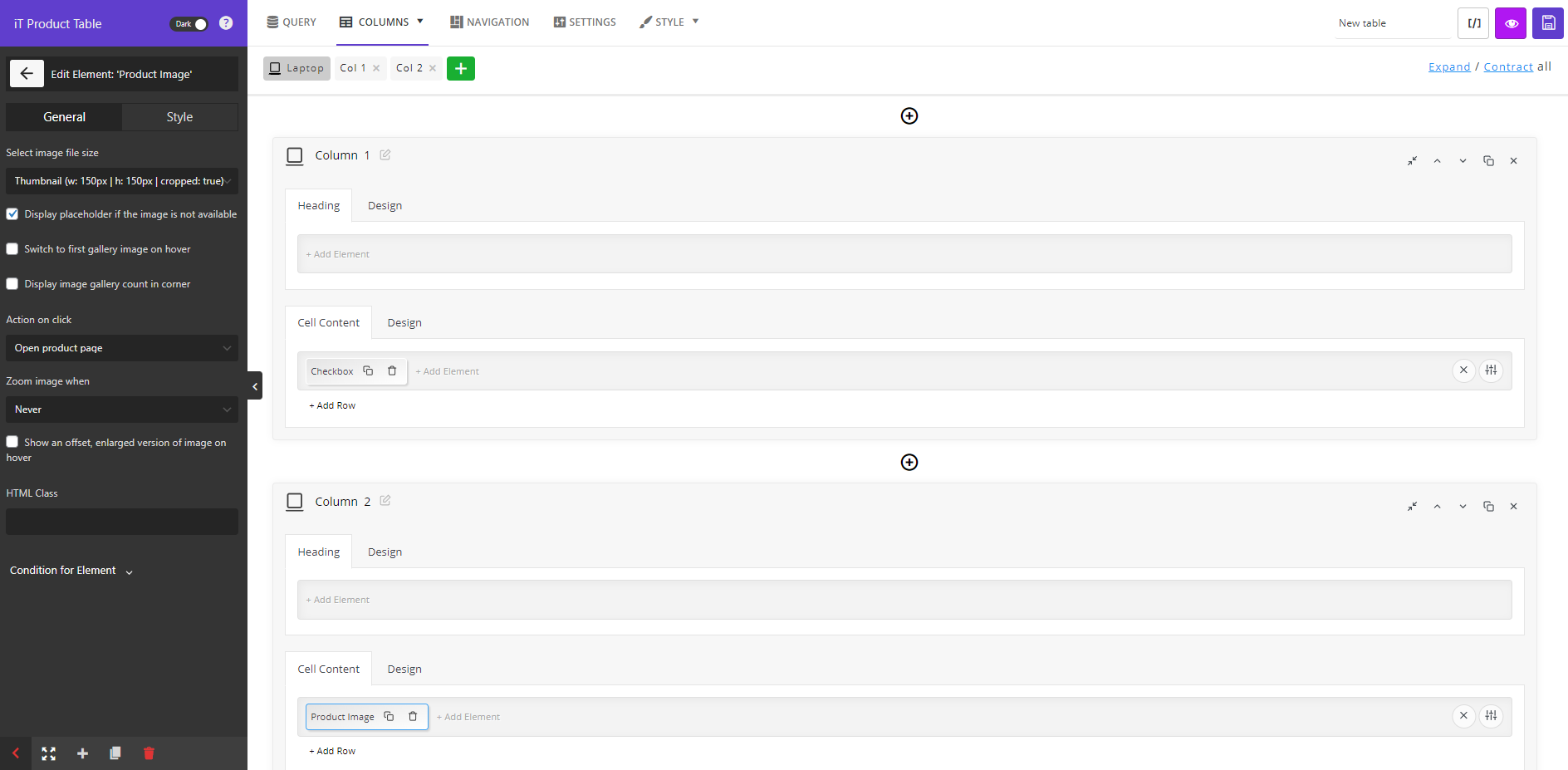Viewport: 1568px width, 770px height.
Task: Duplicate the Checkbox element
Action: tap(368, 370)
